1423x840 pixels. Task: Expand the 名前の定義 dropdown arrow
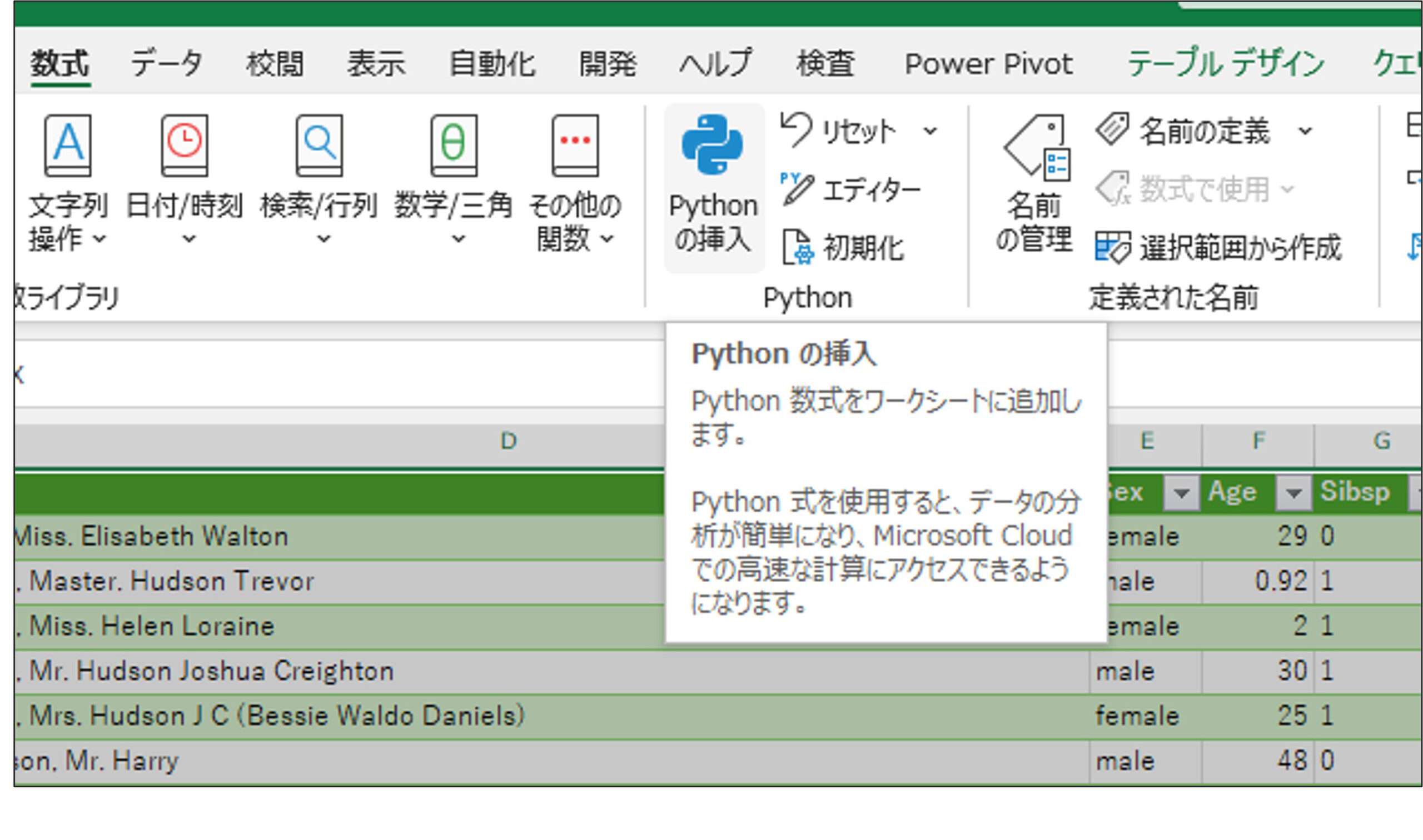(x=1305, y=132)
